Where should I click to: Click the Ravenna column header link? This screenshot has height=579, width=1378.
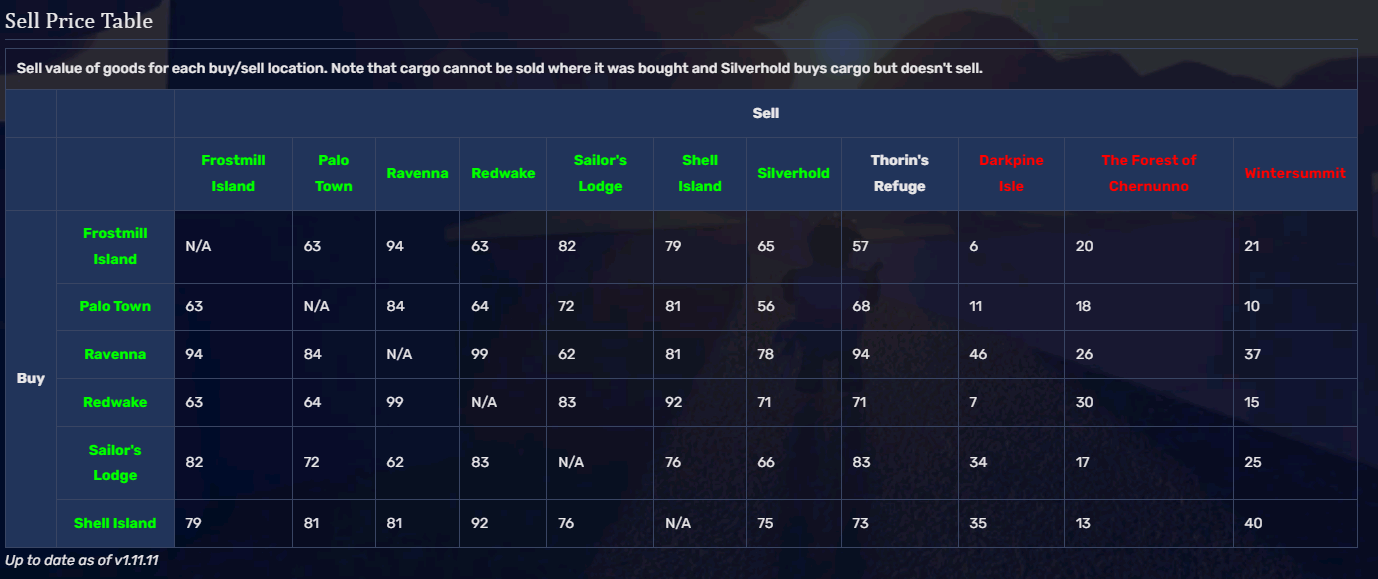click(416, 173)
